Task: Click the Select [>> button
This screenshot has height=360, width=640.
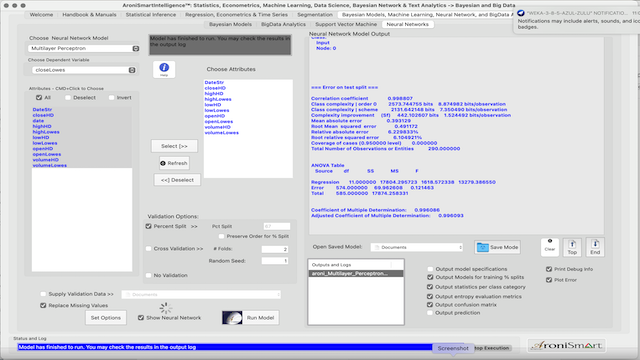Action: pos(174,146)
